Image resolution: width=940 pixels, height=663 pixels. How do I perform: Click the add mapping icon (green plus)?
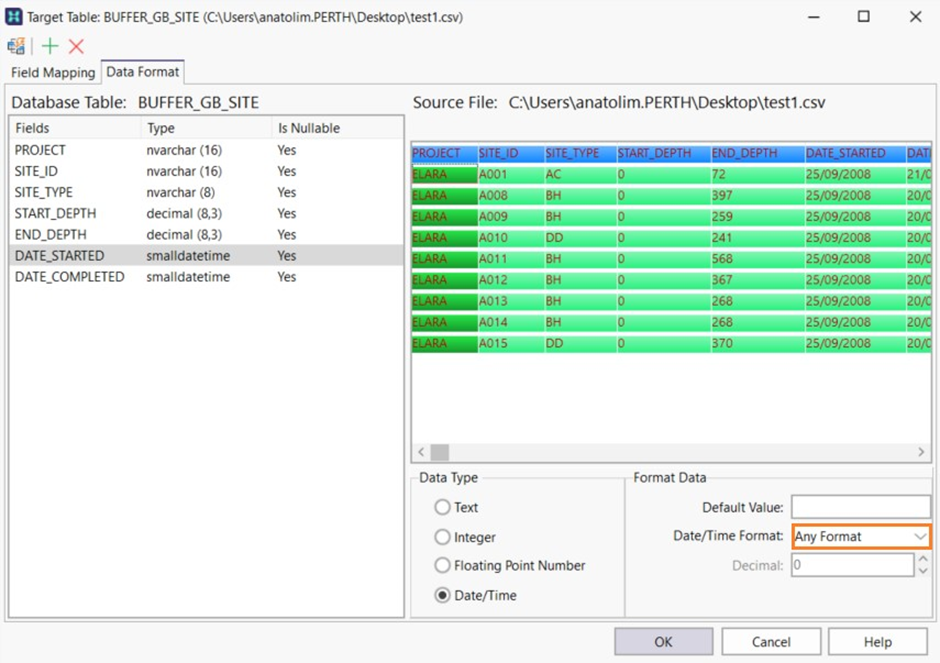pos(48,45)
